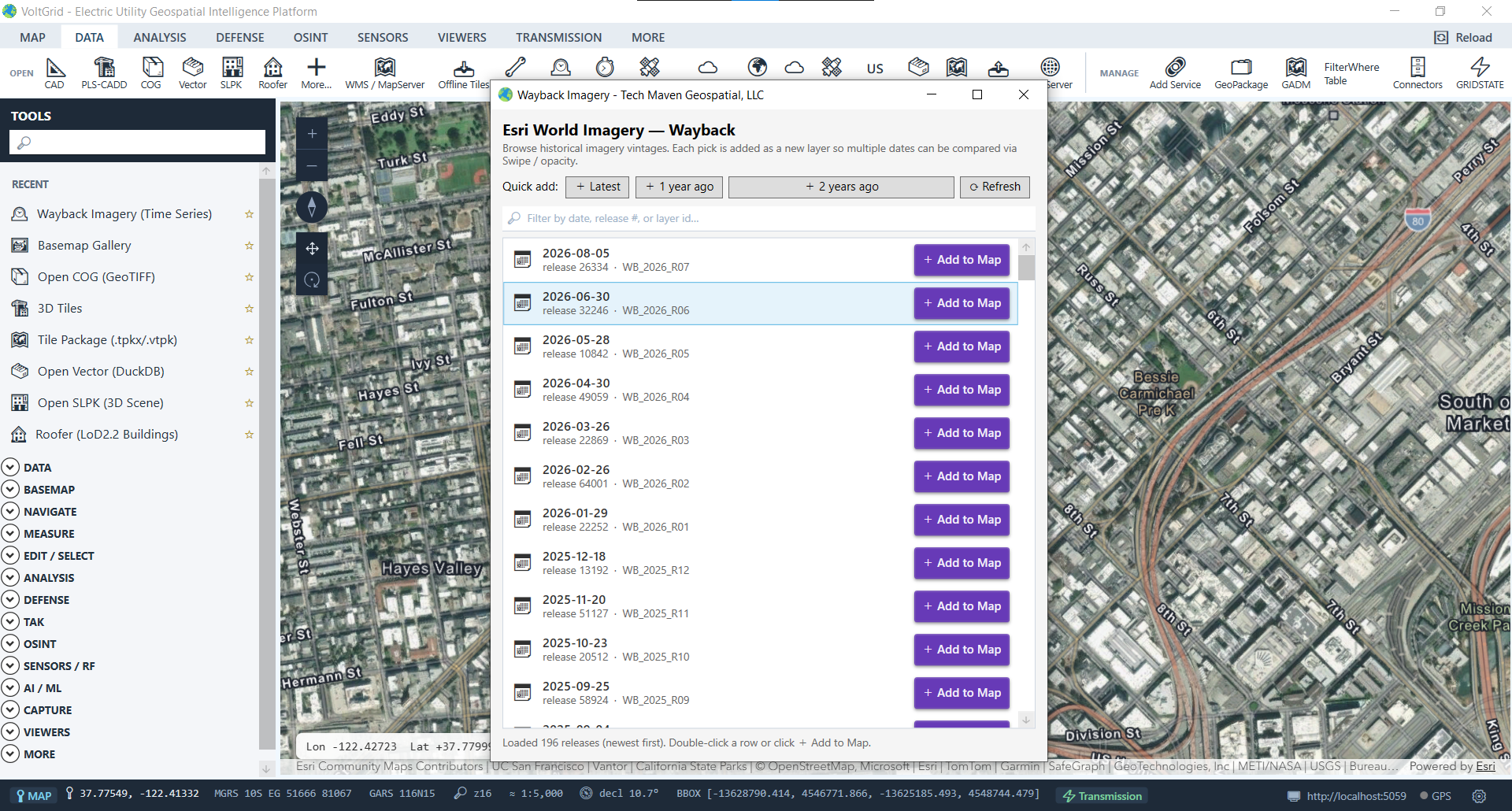
Task: Click the zoom level z16 magnifier
Action: point(461,793)
